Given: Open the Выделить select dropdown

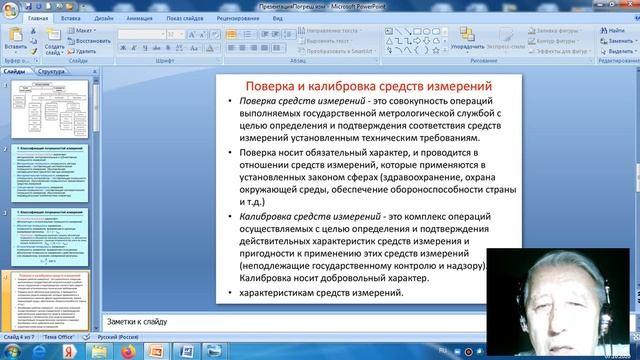Looking at the screenshot, I should [619, 51].
